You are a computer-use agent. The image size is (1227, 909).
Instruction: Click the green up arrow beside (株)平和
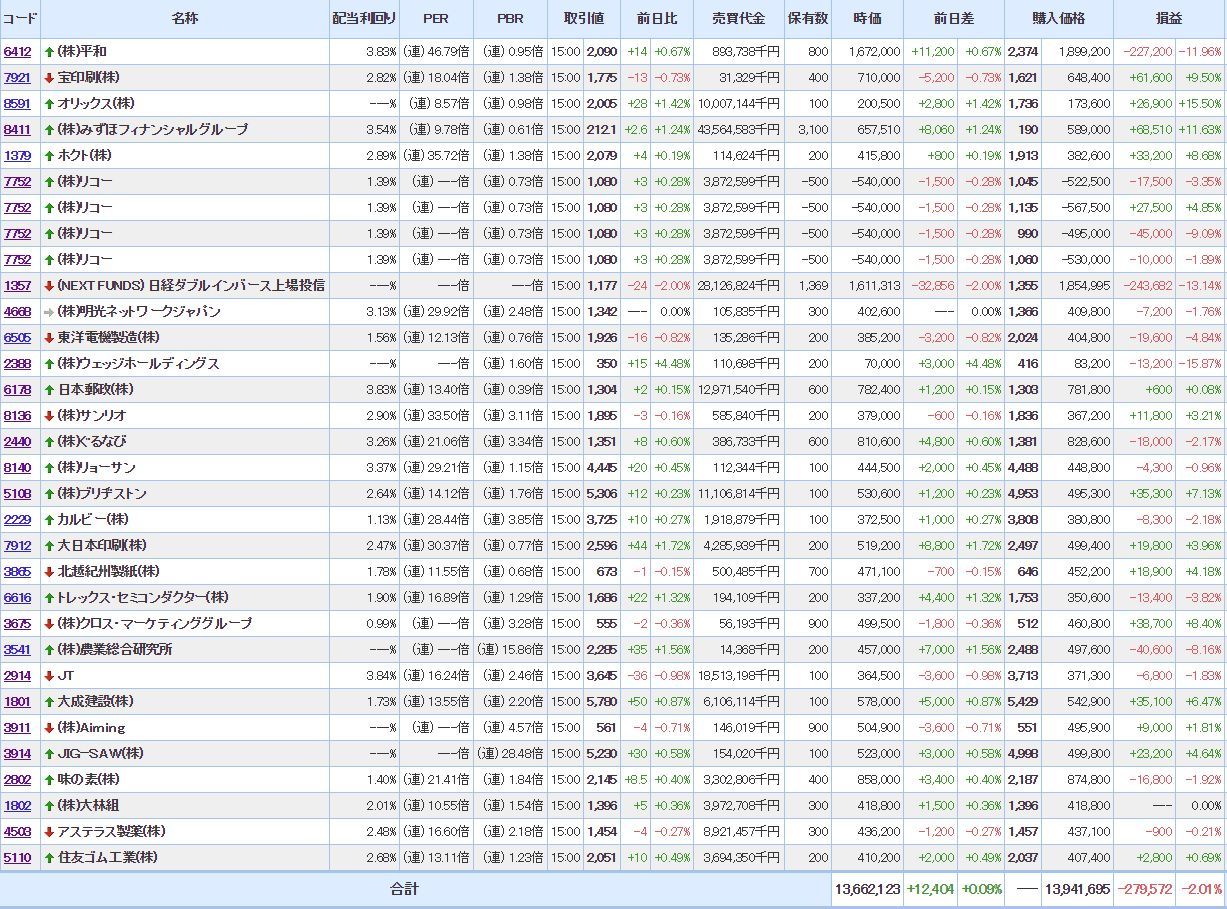[x=49, y=52]
